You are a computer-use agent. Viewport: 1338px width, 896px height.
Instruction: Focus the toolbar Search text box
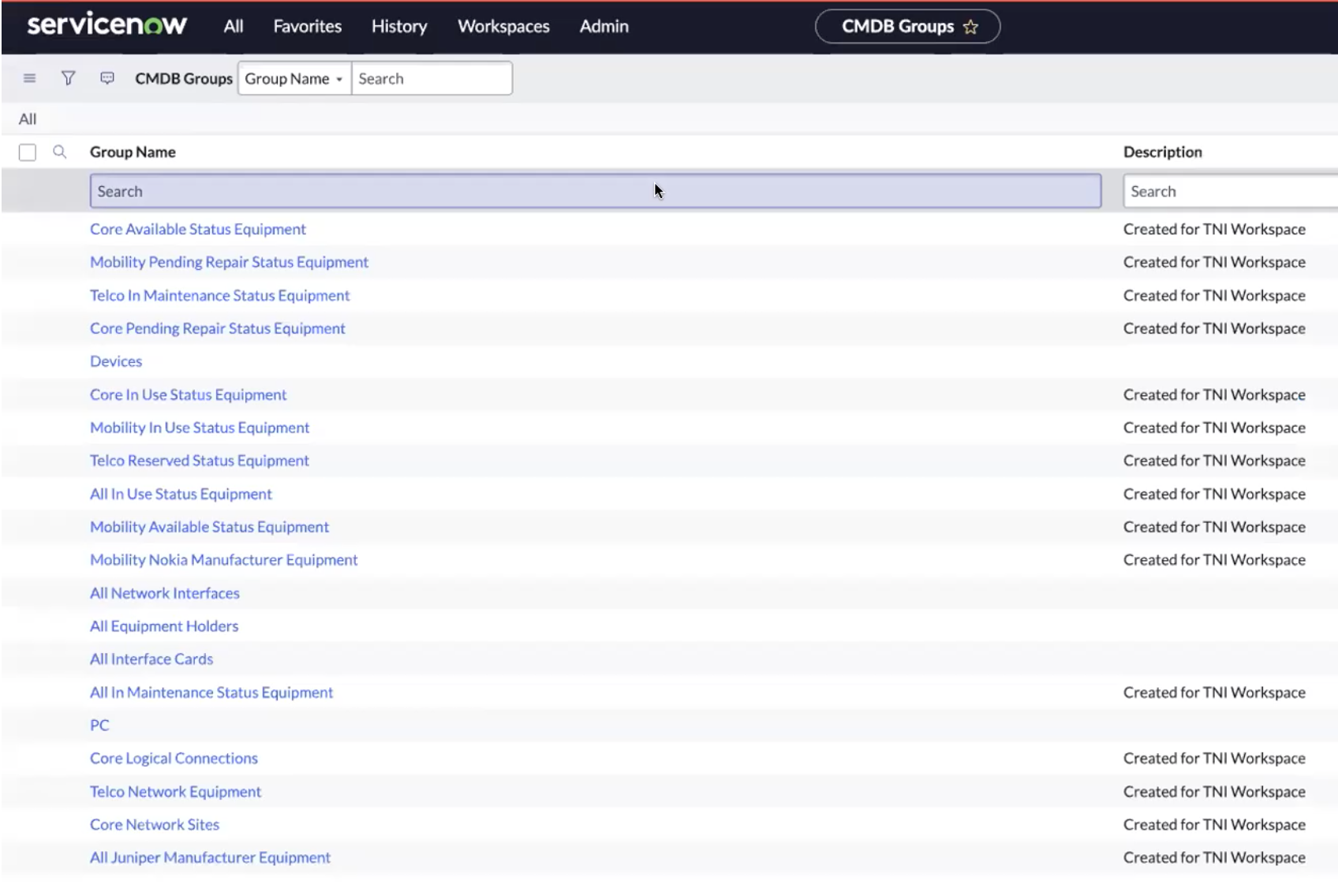(432, 78)
